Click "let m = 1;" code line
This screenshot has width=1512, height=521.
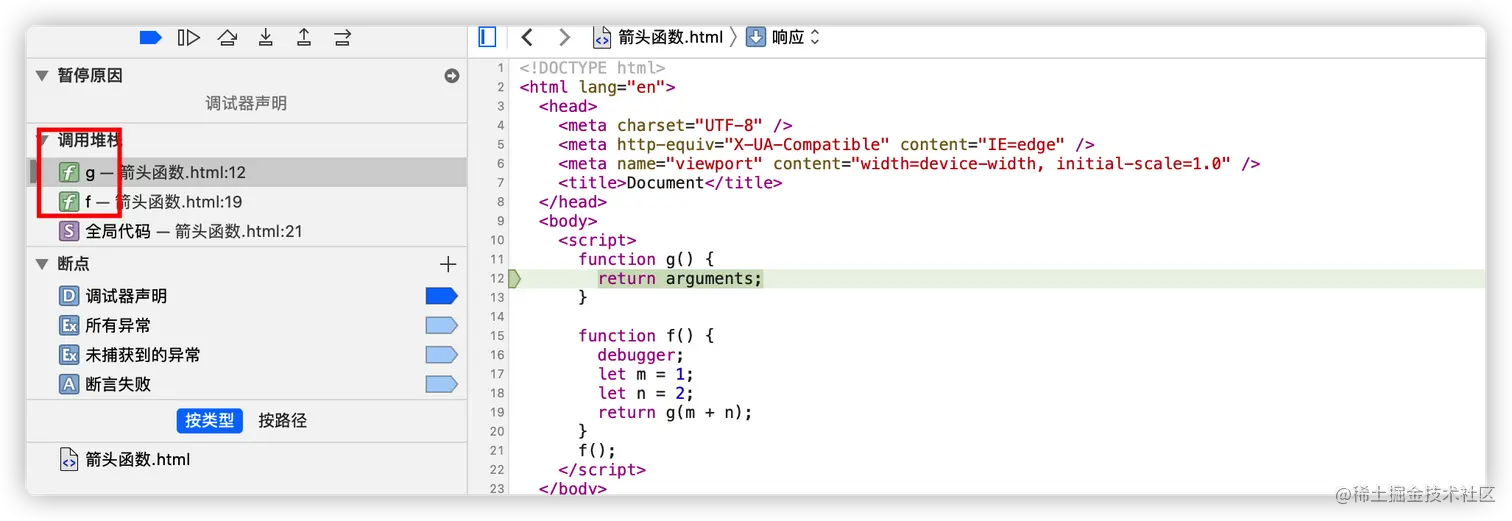pyautogui.click(x=646, y=374)
